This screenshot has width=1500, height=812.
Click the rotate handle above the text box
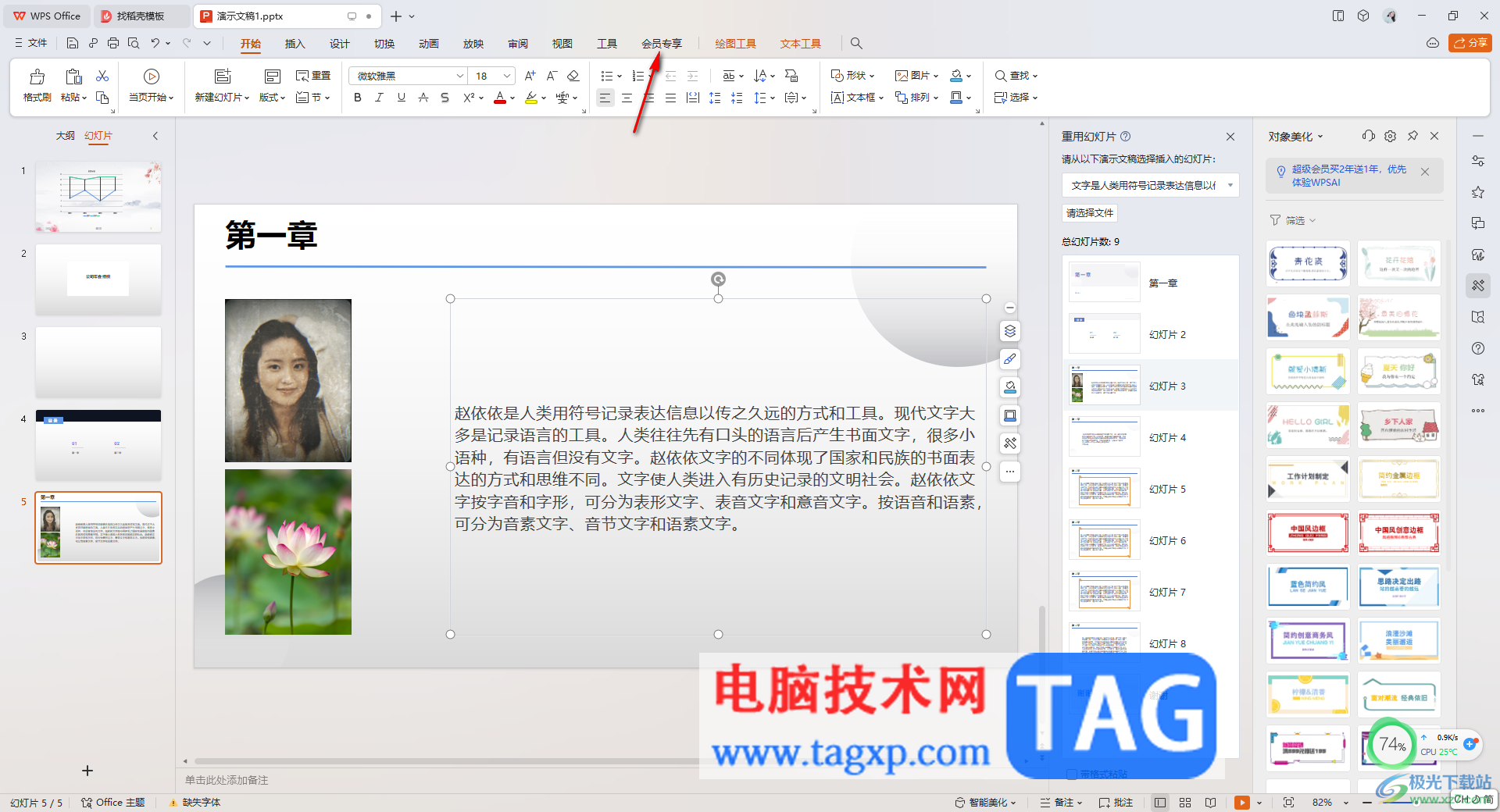click(718, 279)
